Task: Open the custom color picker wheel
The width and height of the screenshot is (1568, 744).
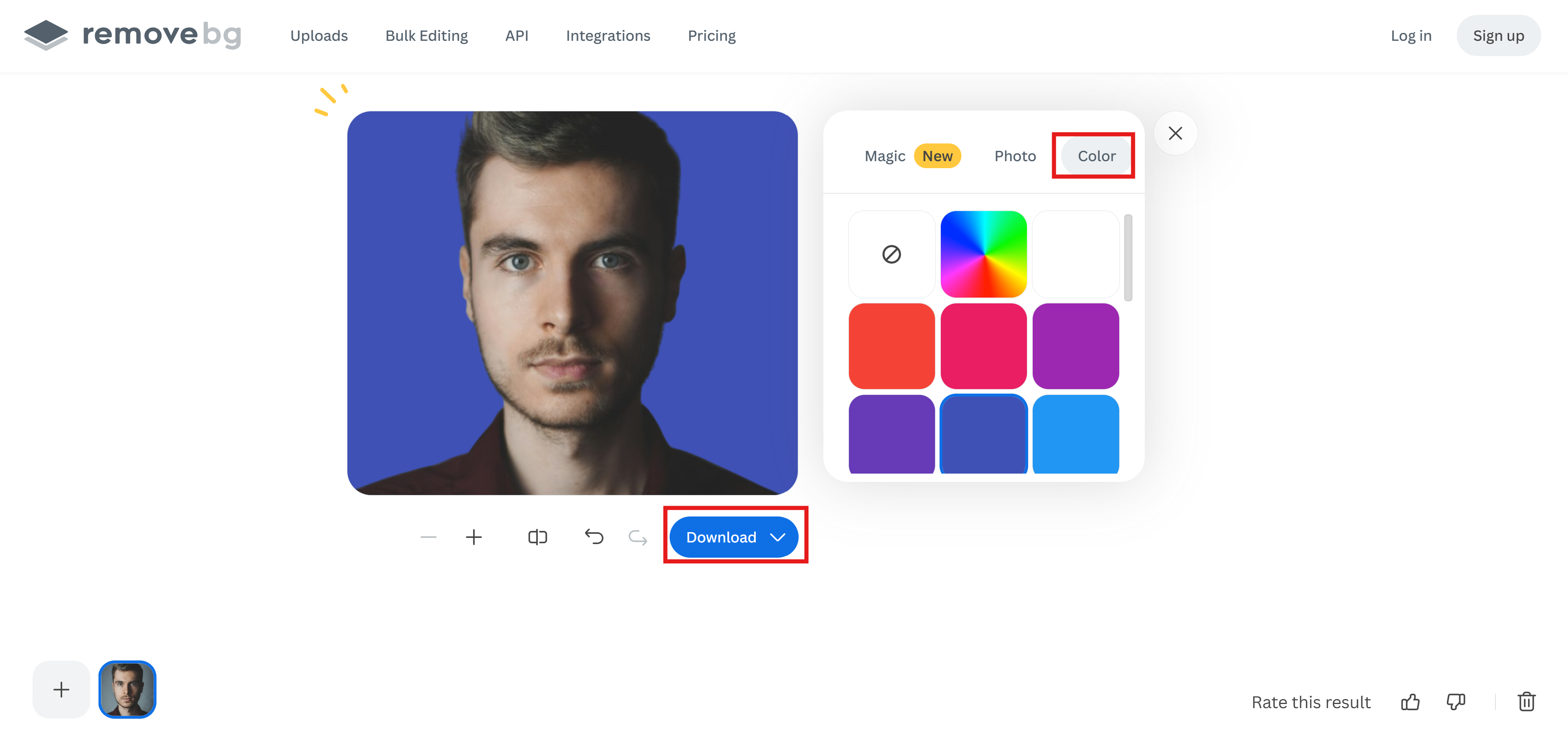Action: tap(984, 254)
